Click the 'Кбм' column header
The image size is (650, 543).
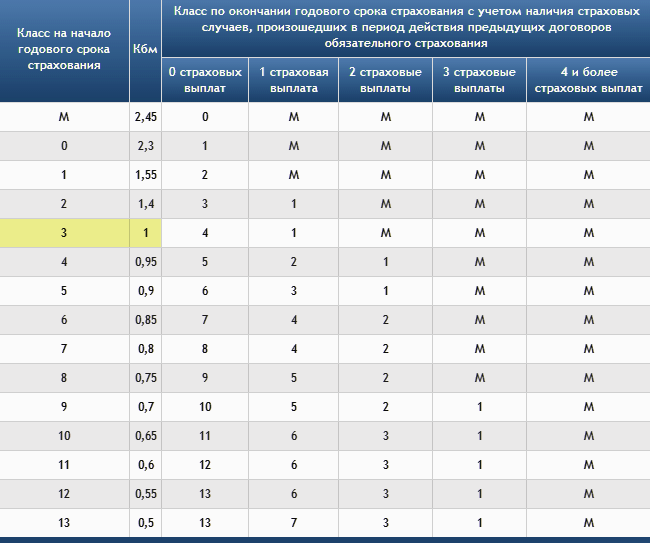click(145, 49)
